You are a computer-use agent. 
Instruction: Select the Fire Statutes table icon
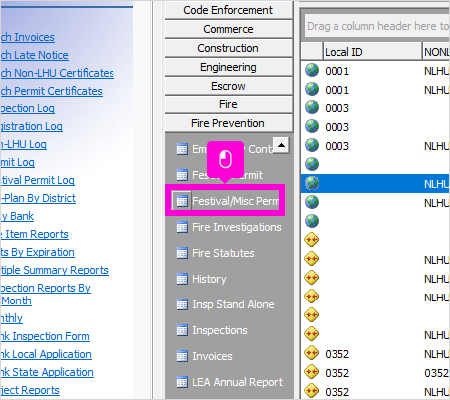coord(182,253)
